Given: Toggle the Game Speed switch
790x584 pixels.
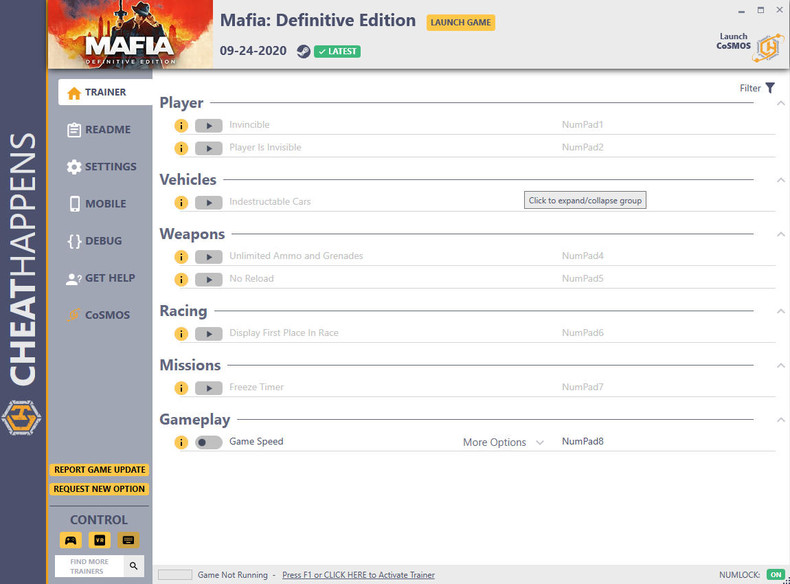Looking at the screenshot, I should [x=209, y=442].
